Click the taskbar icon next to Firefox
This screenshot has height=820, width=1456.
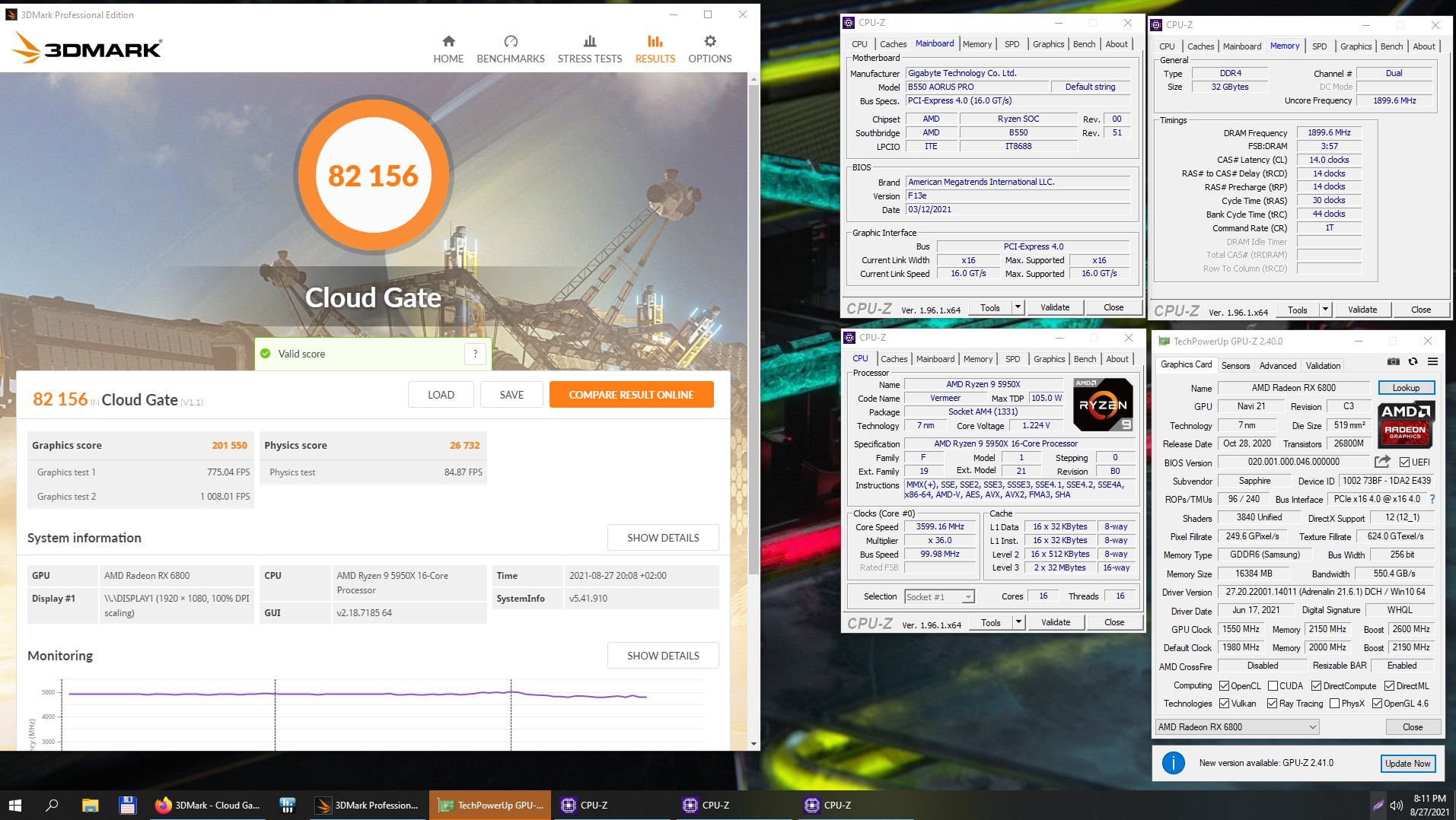[x=287, y=805]
